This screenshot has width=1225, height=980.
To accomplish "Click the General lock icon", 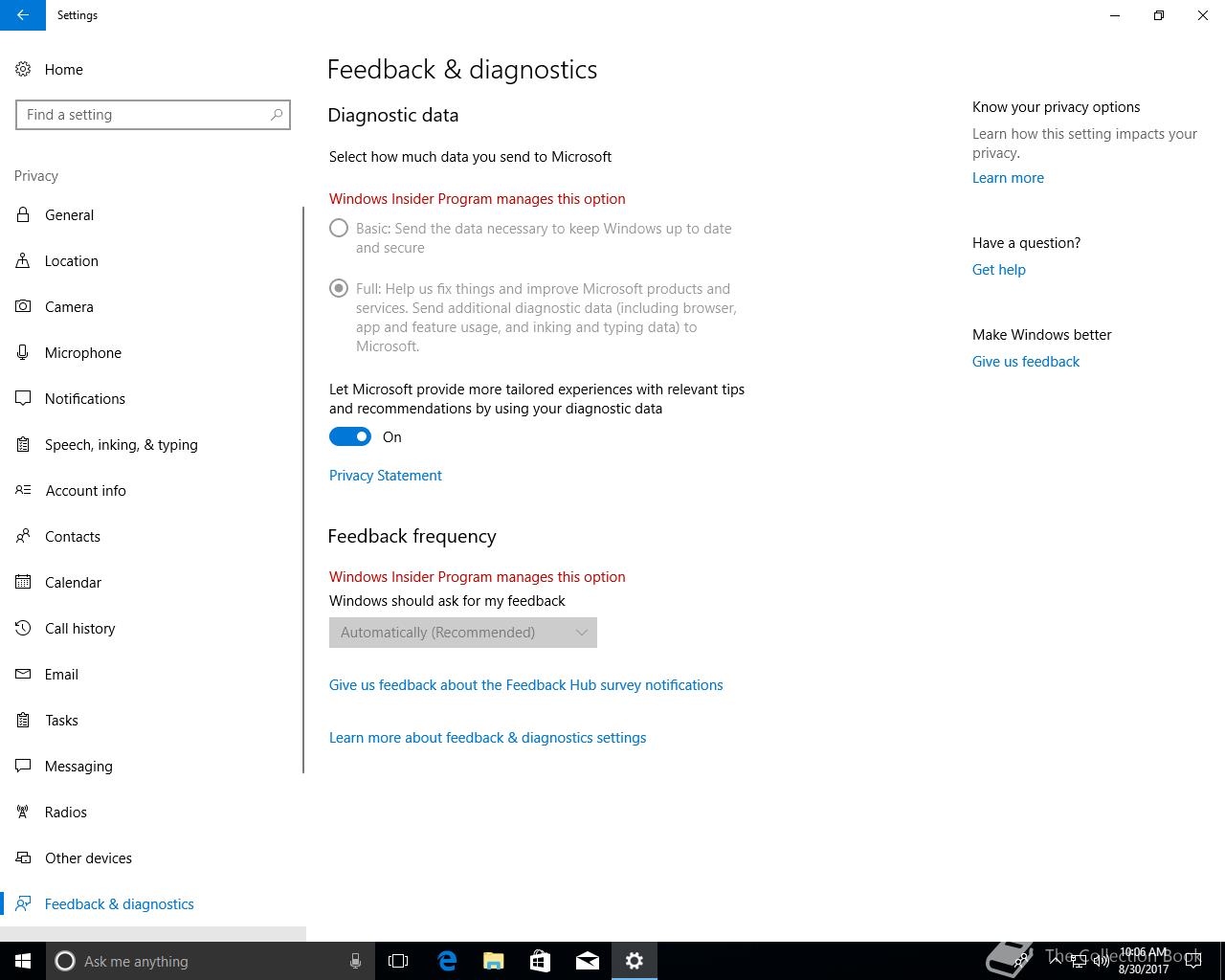I will 23,214.
